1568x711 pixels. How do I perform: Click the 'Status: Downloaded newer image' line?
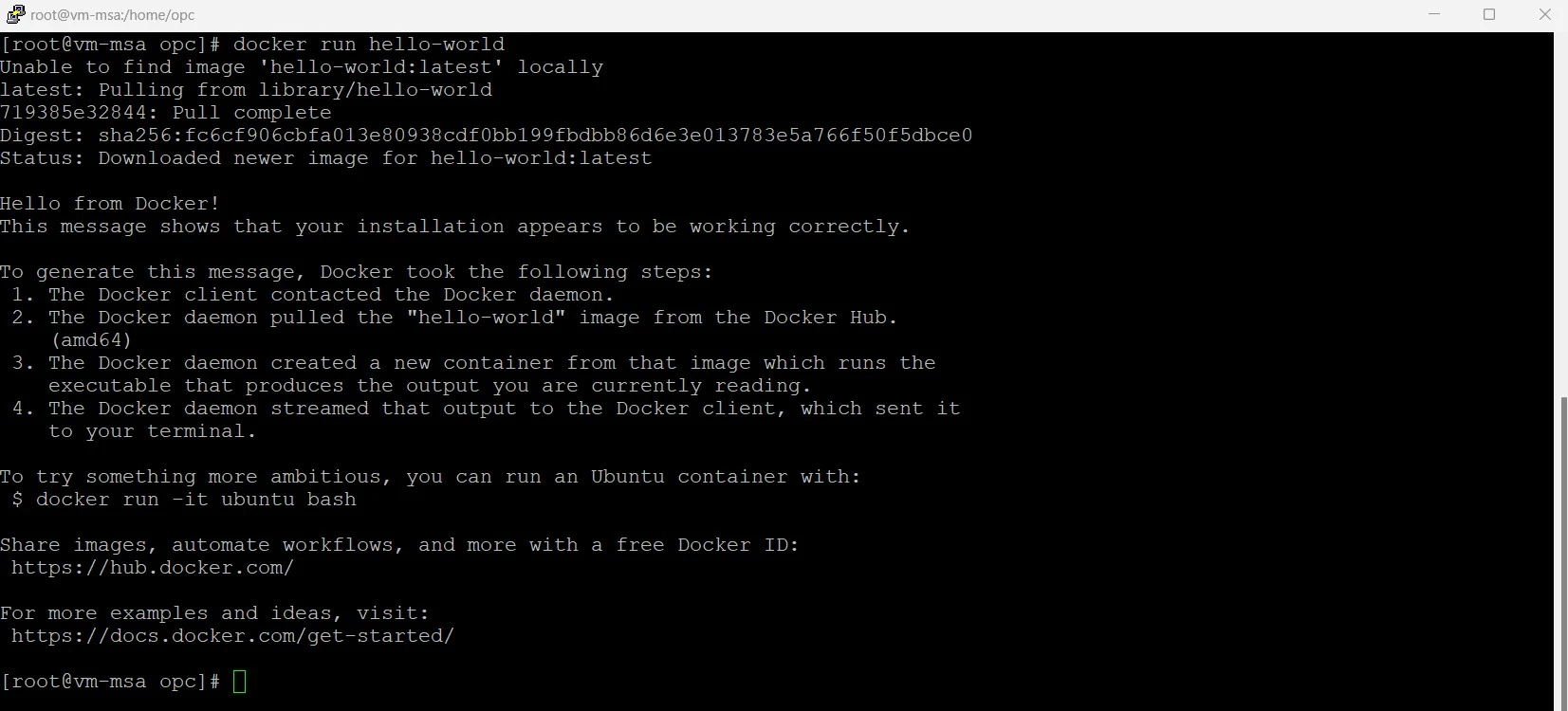(x=326, y=158)
